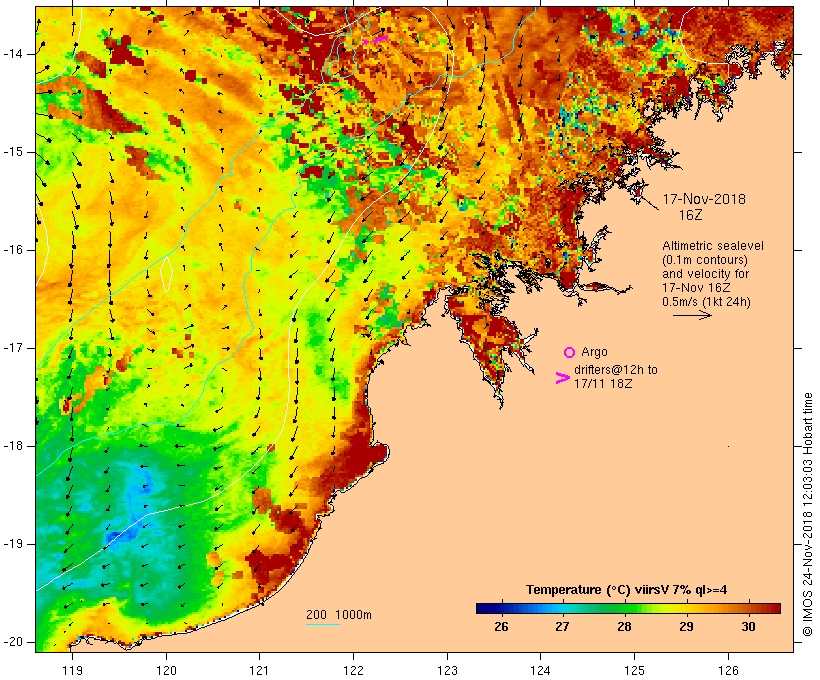Image resolution: width=820 pixels, height=680 pixels.
Task: Click longitude axis label '123'
Action: click(447, 670)
